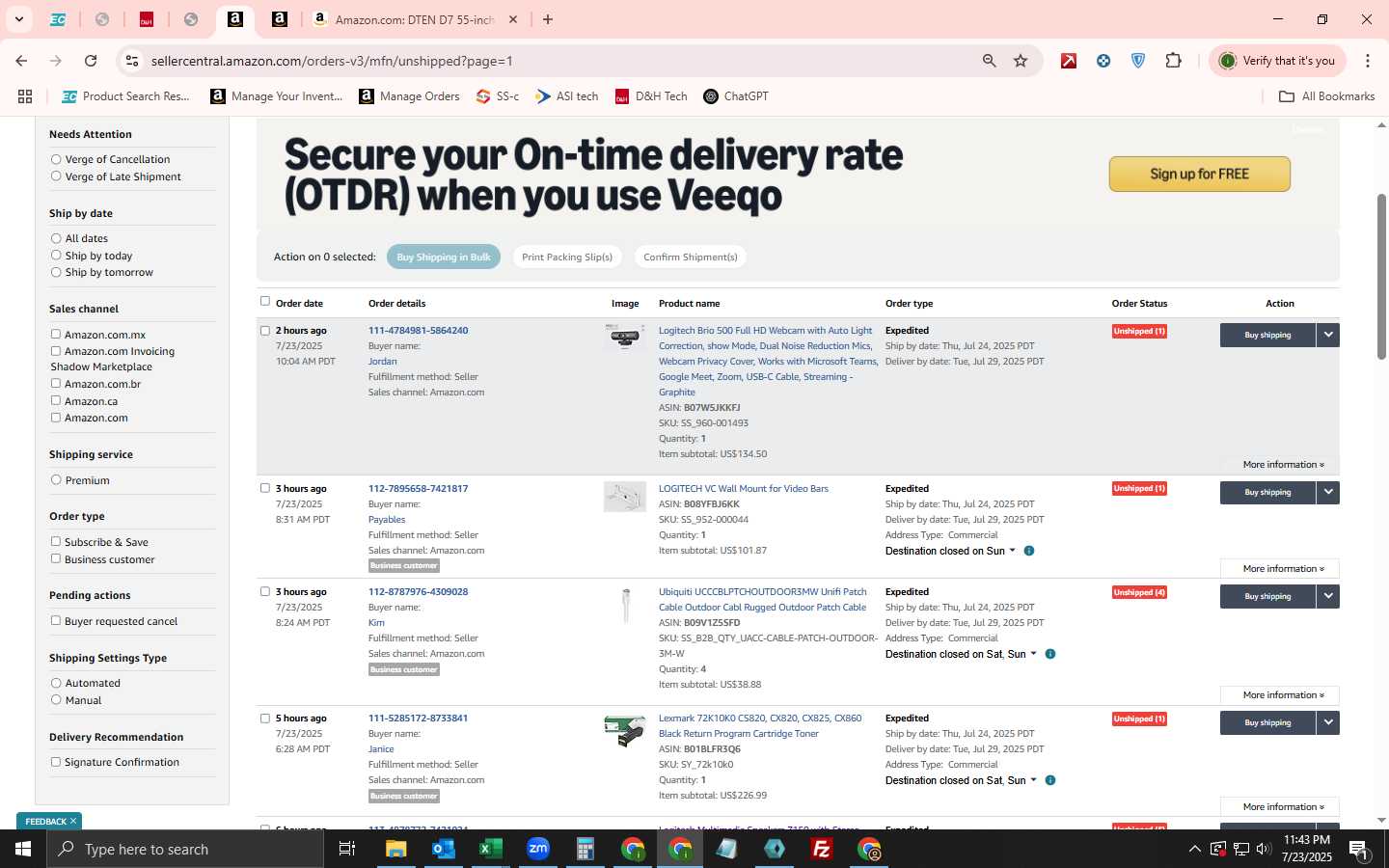Screen dimensions: 1389x868
Task: Close the FEEDBACK tag with X
Action: point(72,821)
